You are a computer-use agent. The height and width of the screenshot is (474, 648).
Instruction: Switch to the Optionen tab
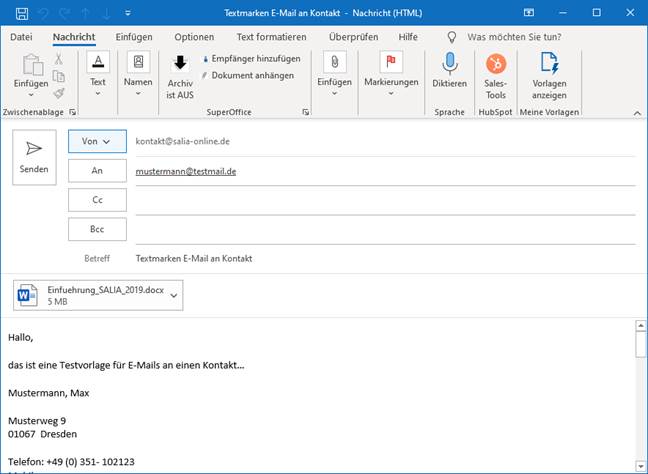[194, 36]
